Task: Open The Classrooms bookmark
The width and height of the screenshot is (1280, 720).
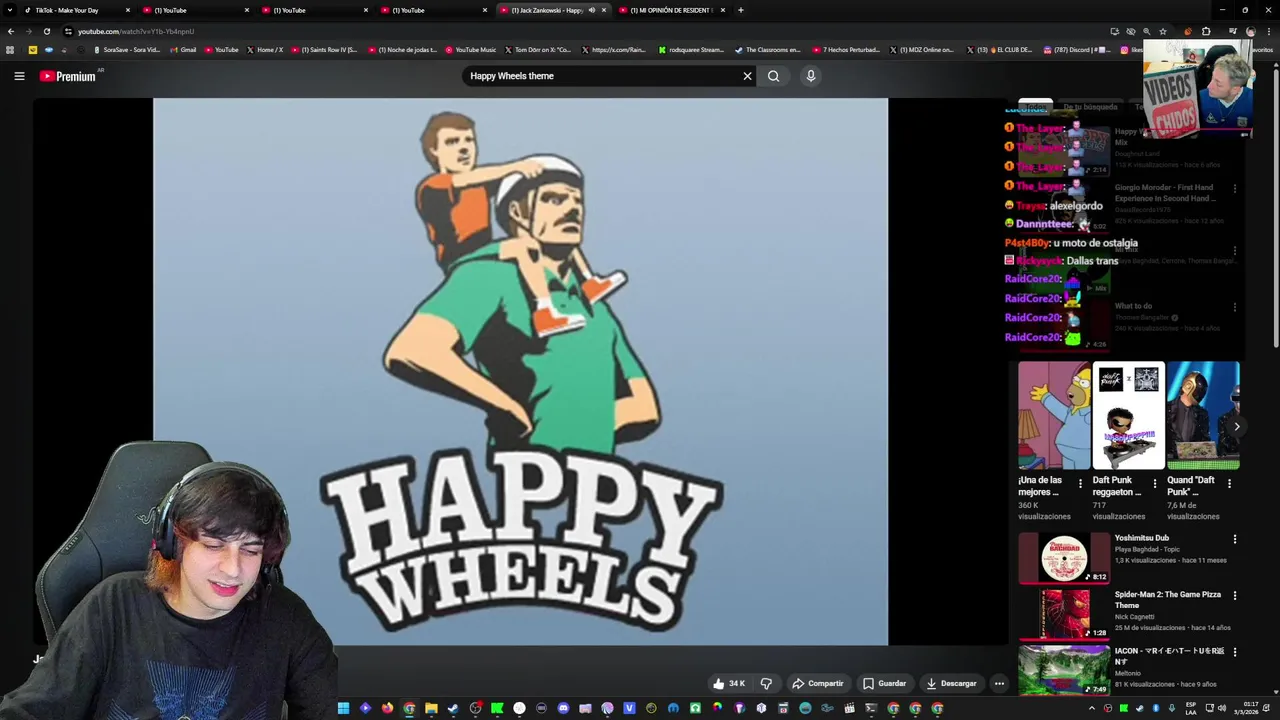Action: 768,49
